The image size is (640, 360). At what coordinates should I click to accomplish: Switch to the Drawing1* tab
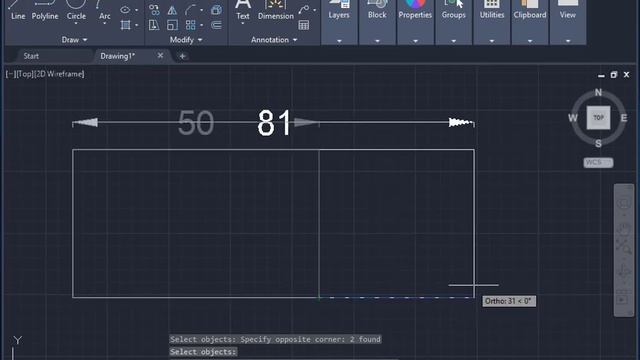(118, 56)
